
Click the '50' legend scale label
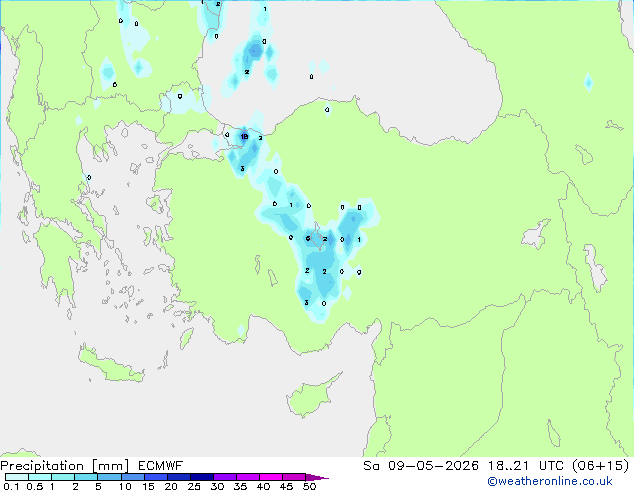point(309,486)
